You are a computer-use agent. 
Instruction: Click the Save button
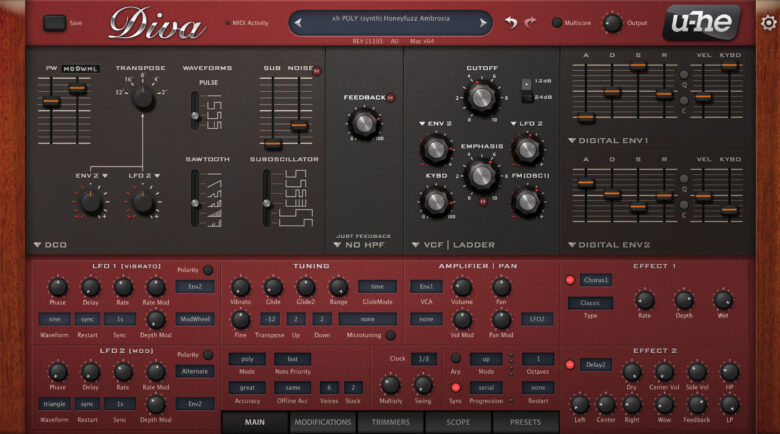point(55,23)
